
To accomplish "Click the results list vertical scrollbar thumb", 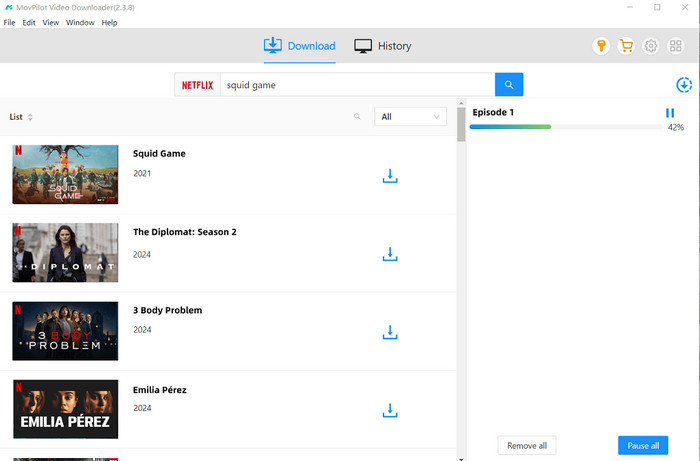I will [461, 125].
